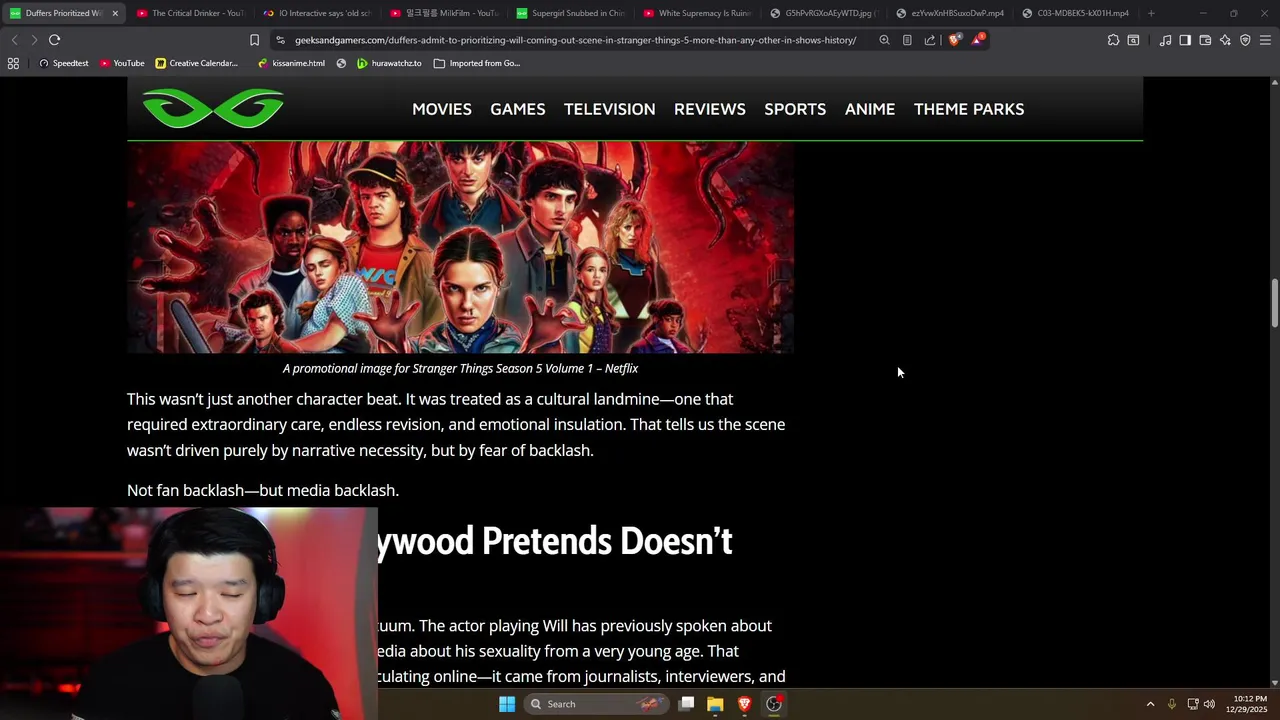
Task: Open the REVIEWS menu
Action: 710,109
